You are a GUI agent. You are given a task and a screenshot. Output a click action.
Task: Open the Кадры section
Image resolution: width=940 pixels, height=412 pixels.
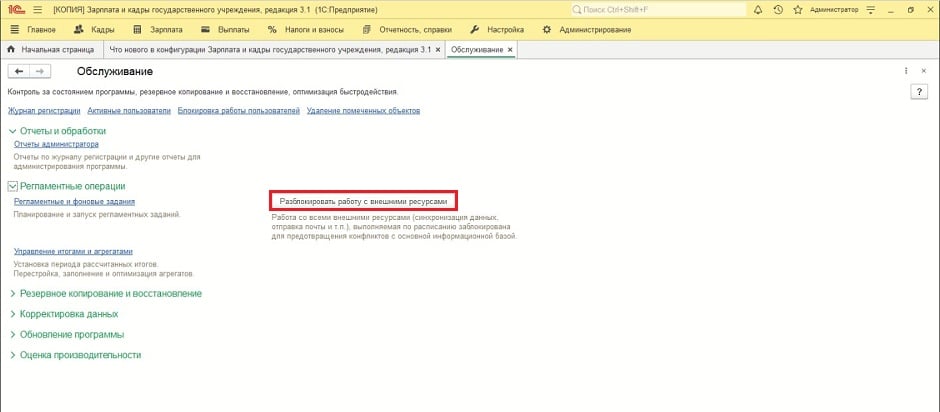(94, 30)
